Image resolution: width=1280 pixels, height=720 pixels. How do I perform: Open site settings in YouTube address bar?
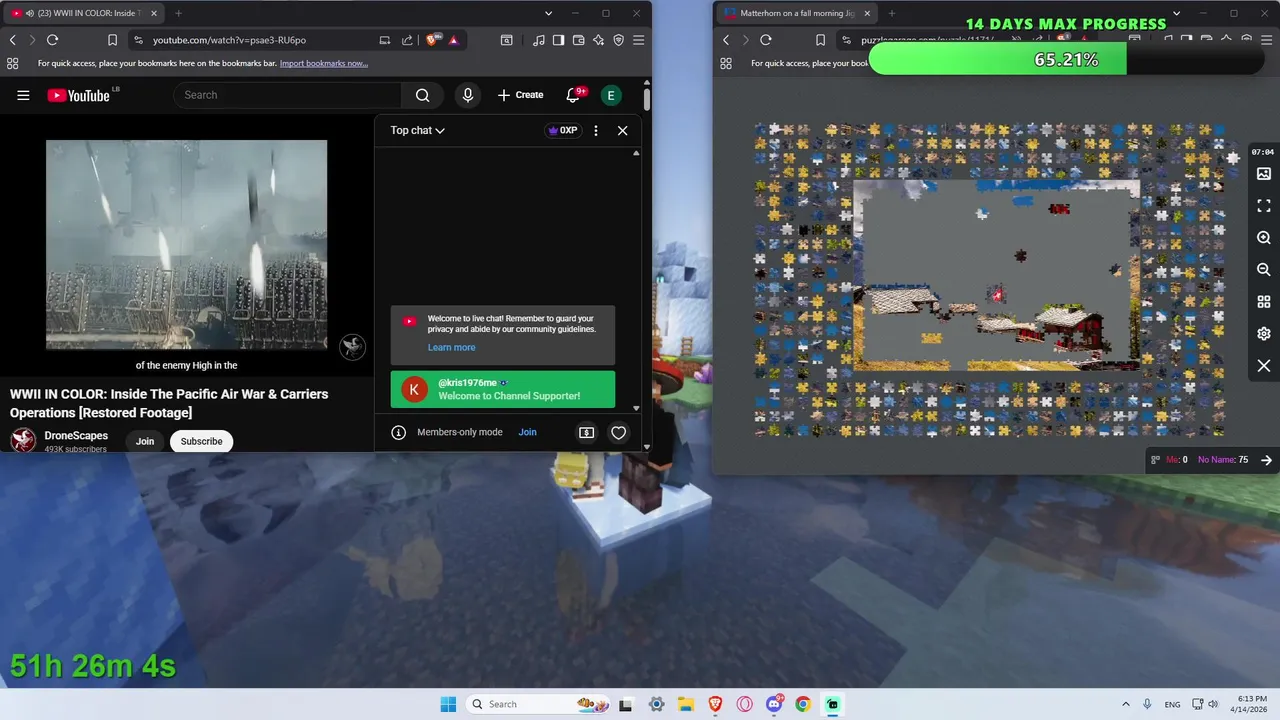[x=138, y=40]
